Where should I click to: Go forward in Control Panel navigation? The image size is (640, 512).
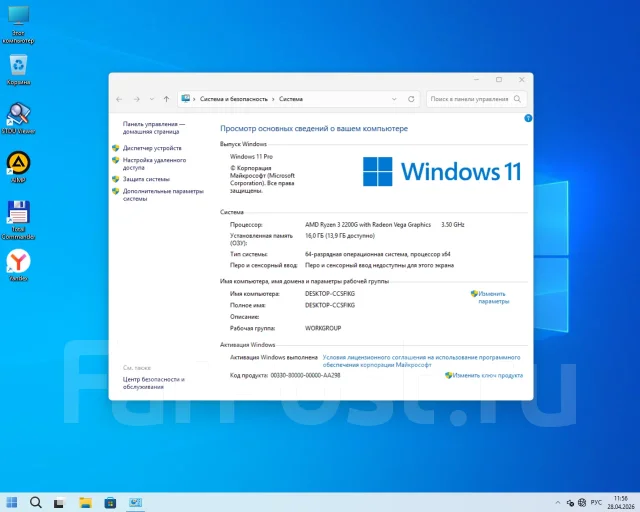tap(137, 99)
